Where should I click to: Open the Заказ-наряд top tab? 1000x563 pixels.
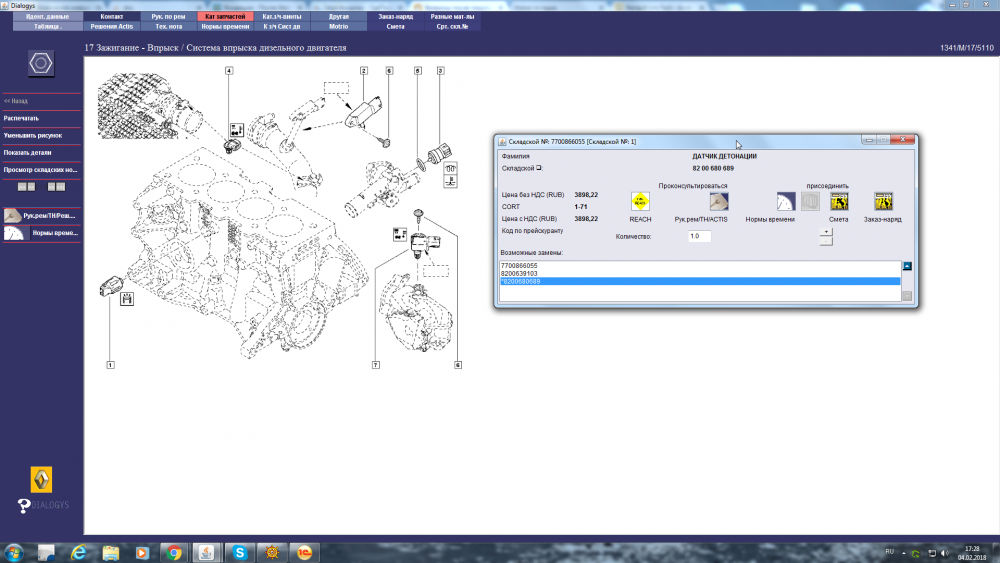pos(395,17)
